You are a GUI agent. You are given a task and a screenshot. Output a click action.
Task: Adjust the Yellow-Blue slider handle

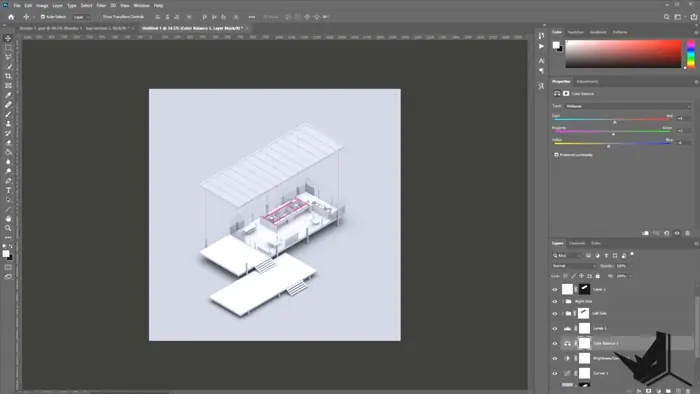coord(608,146)
